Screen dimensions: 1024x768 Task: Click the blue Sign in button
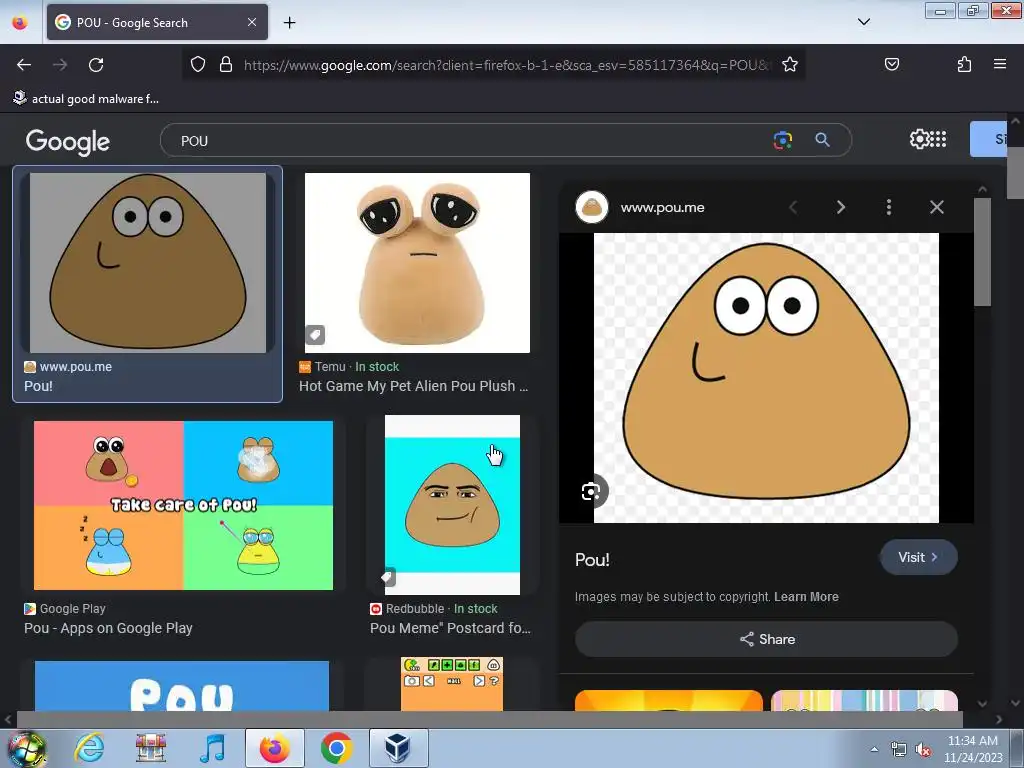click(988, 139)
